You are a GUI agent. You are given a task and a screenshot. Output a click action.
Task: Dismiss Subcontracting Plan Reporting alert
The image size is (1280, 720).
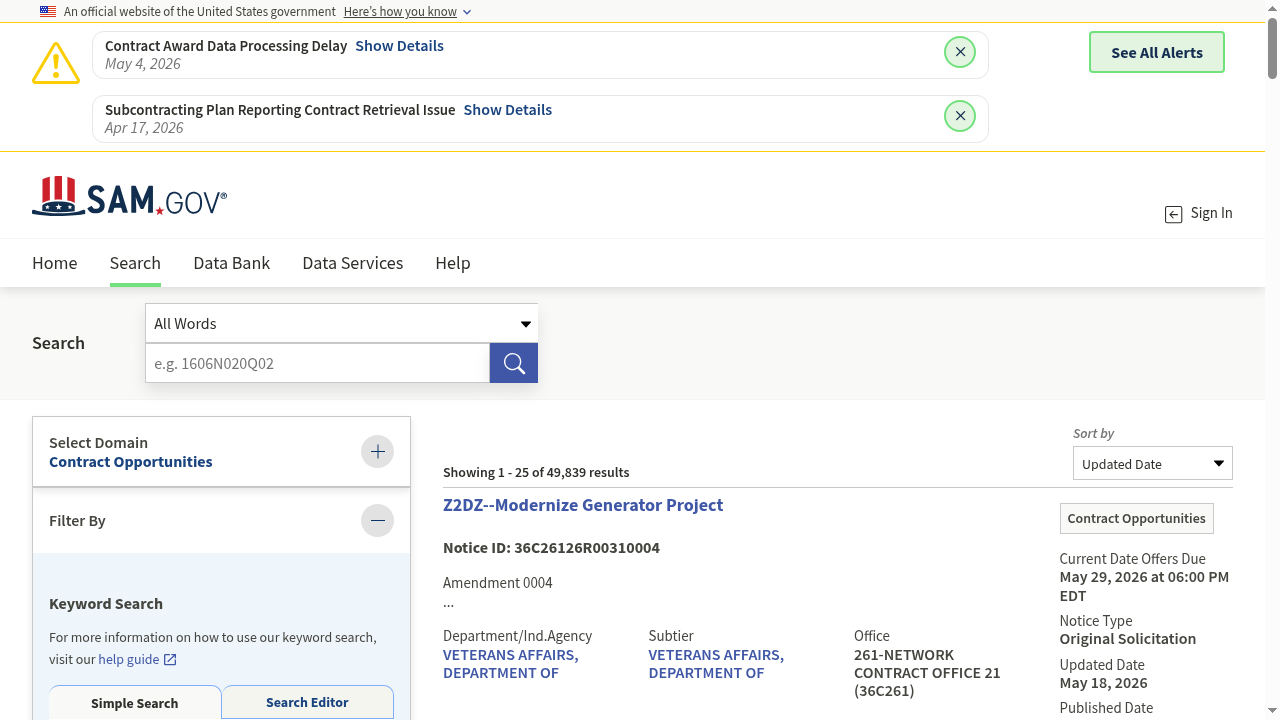pyautogui.click(x=960, y=116)
